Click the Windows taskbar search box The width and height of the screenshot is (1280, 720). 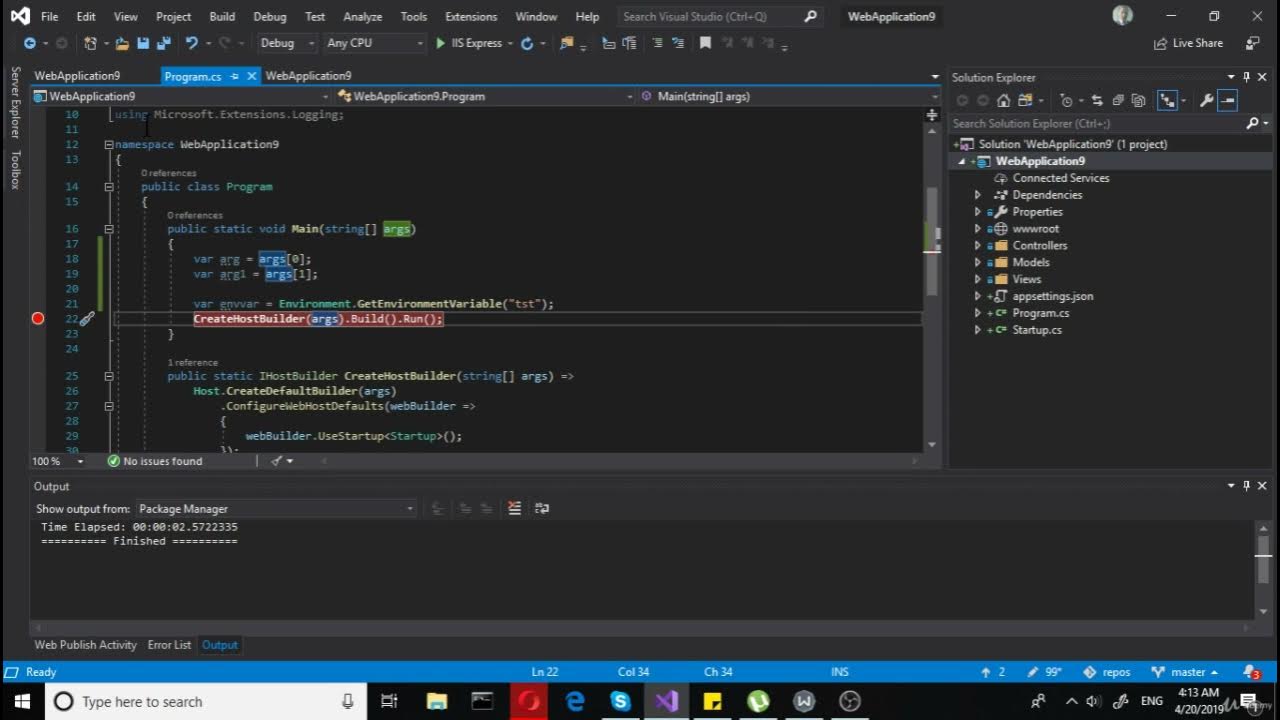tap(206, 701)
